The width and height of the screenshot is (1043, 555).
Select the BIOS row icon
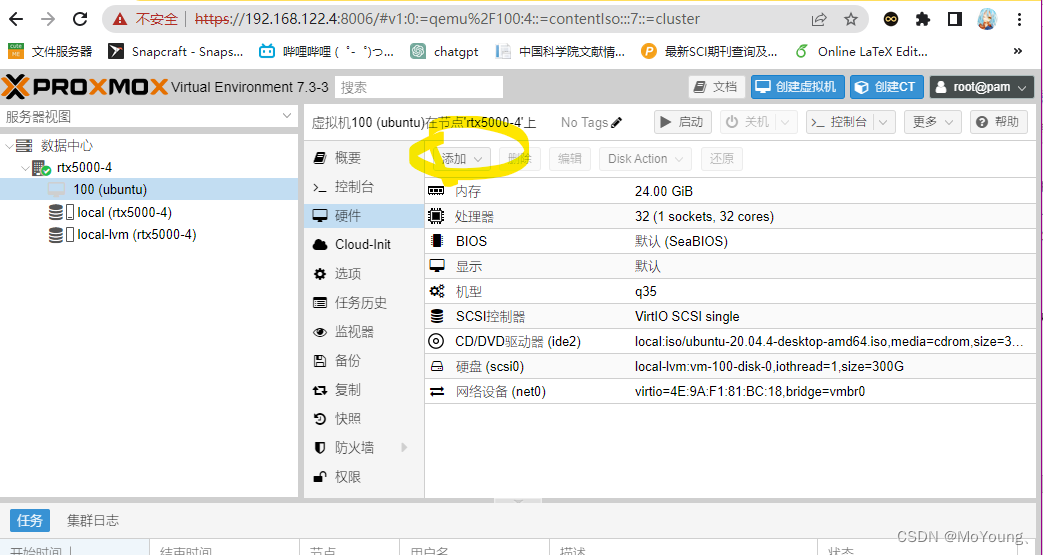click(436, 241)
